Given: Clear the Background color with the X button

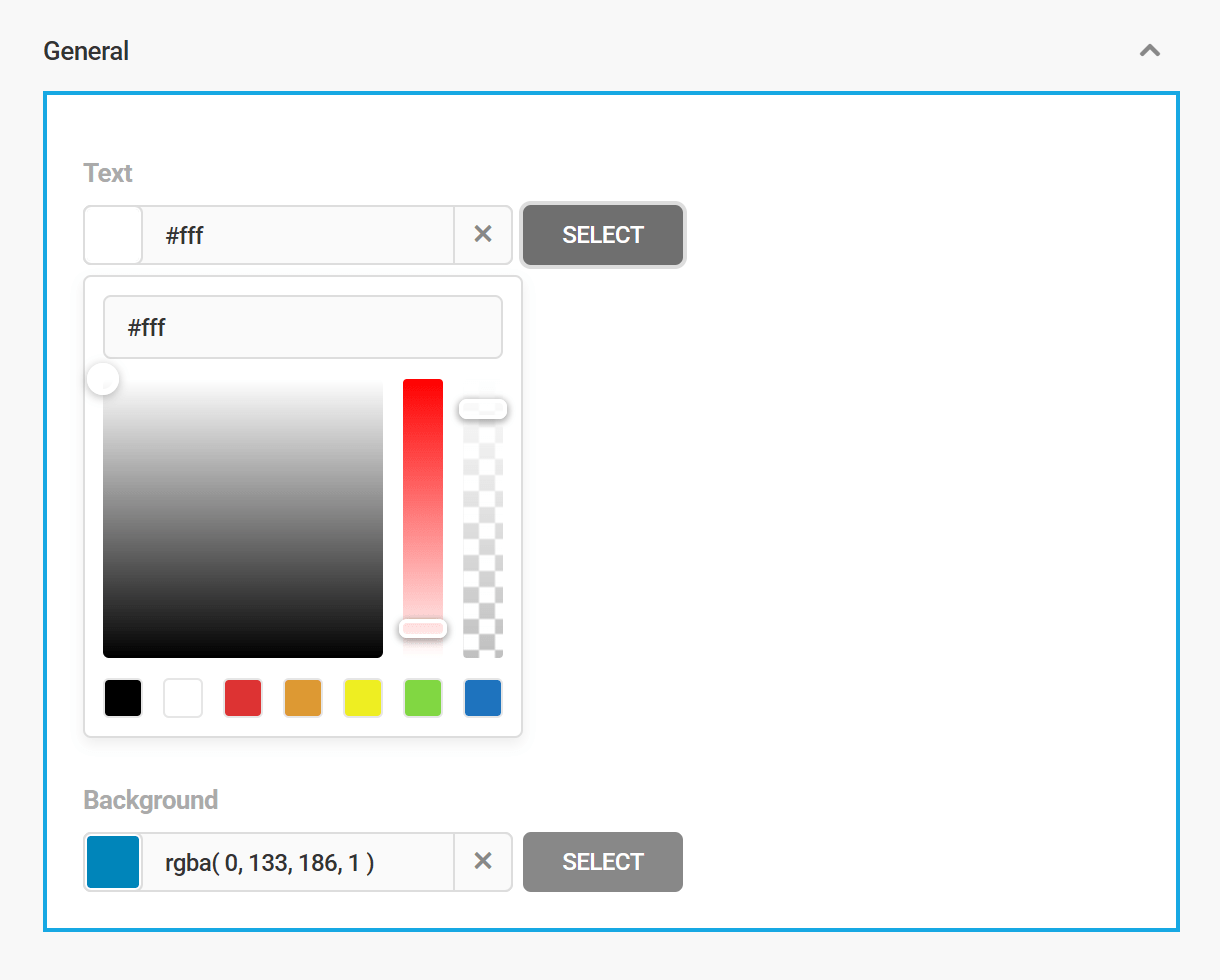Looking at the screenshot, I should [483, 860].
